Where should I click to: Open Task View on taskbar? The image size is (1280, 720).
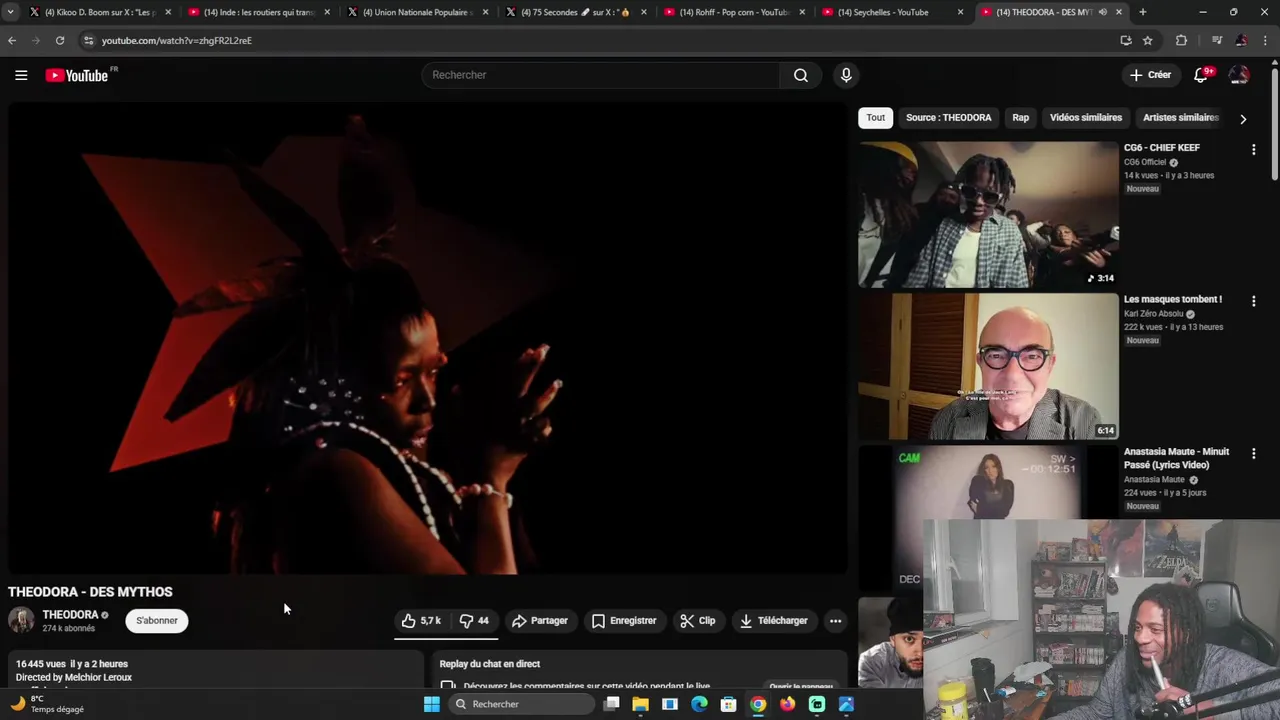pos(611,704)
